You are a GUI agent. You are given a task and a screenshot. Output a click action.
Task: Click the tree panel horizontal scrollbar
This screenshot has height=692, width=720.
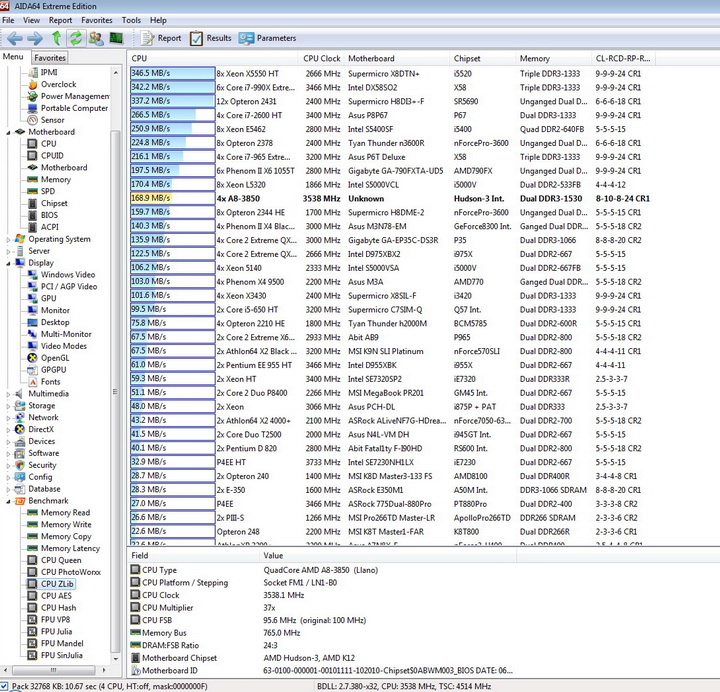click(53, 670)
